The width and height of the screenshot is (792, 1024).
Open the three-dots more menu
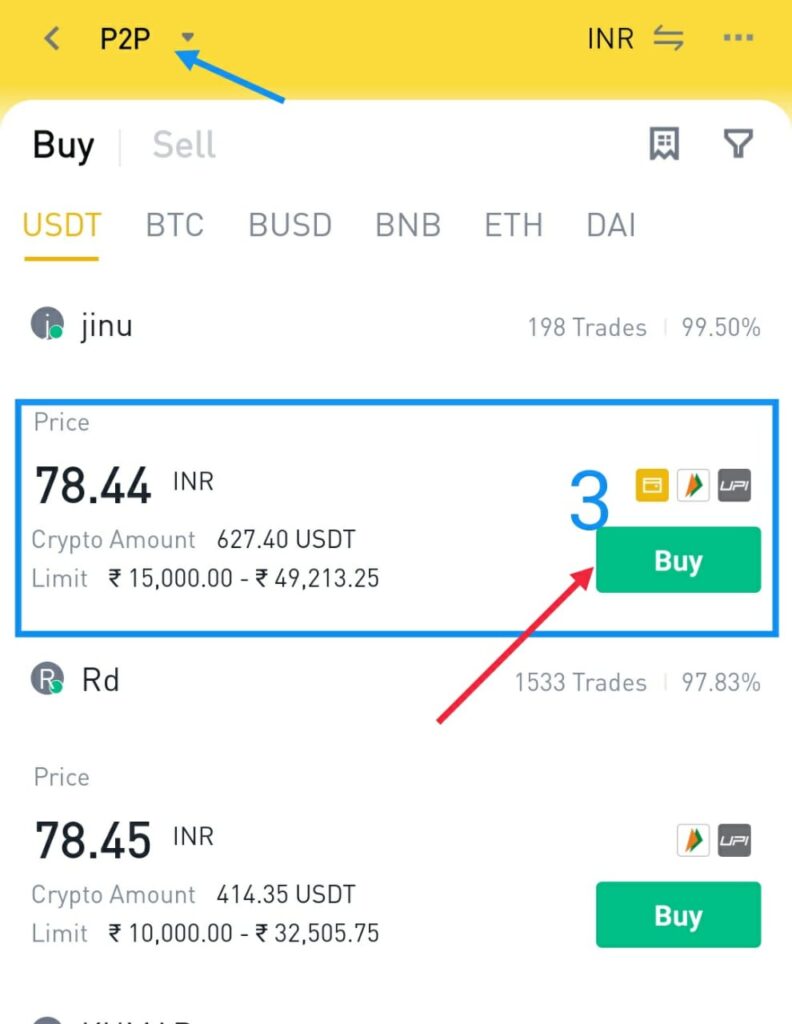click(x=738, y=38)
